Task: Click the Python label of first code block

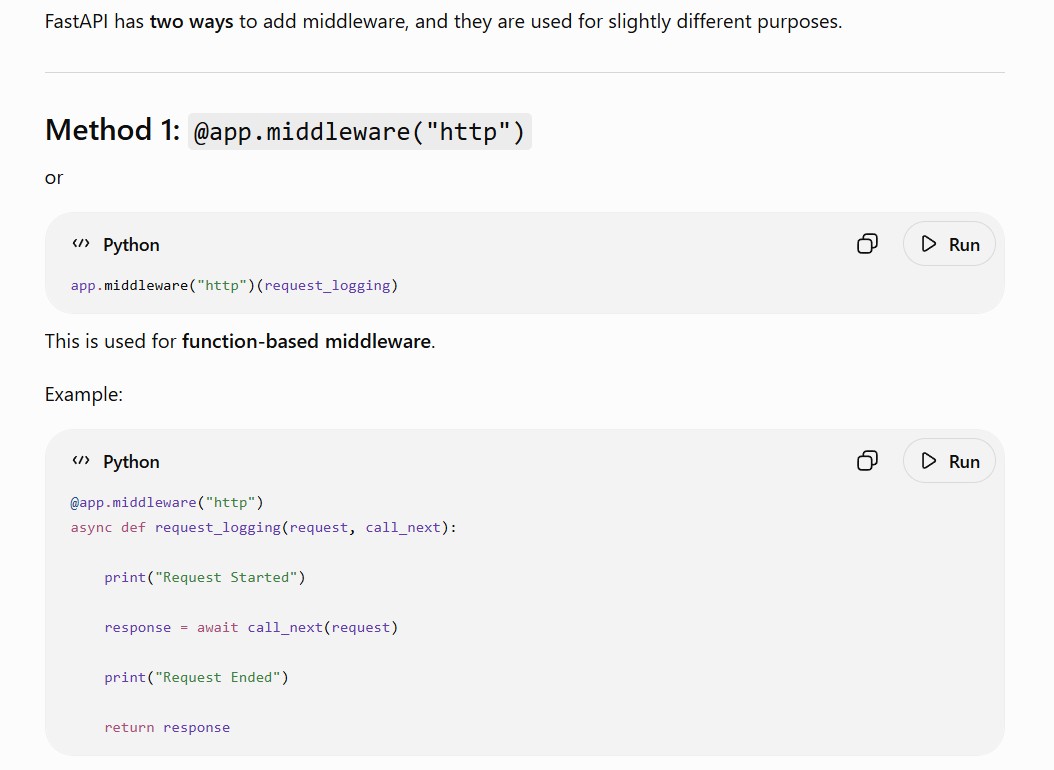Action: (x=131, y=245)
